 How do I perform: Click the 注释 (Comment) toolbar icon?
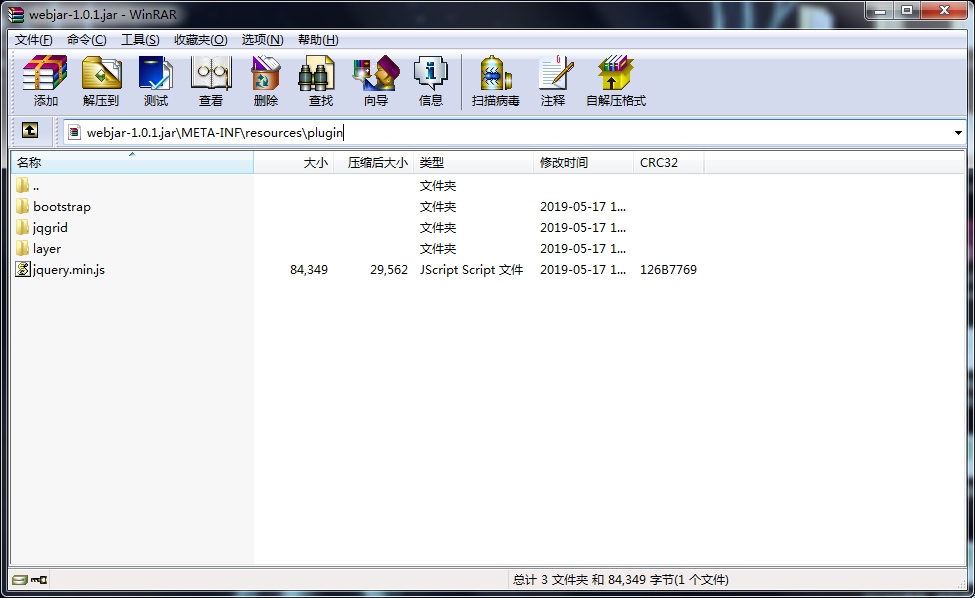tap(555, 73)
